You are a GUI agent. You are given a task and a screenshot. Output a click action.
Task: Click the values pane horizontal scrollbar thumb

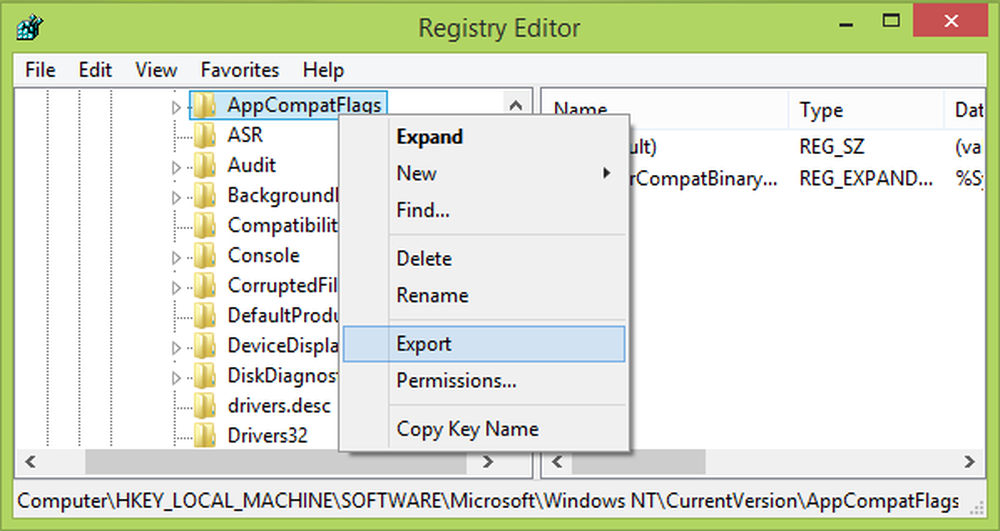click(638, 462)
